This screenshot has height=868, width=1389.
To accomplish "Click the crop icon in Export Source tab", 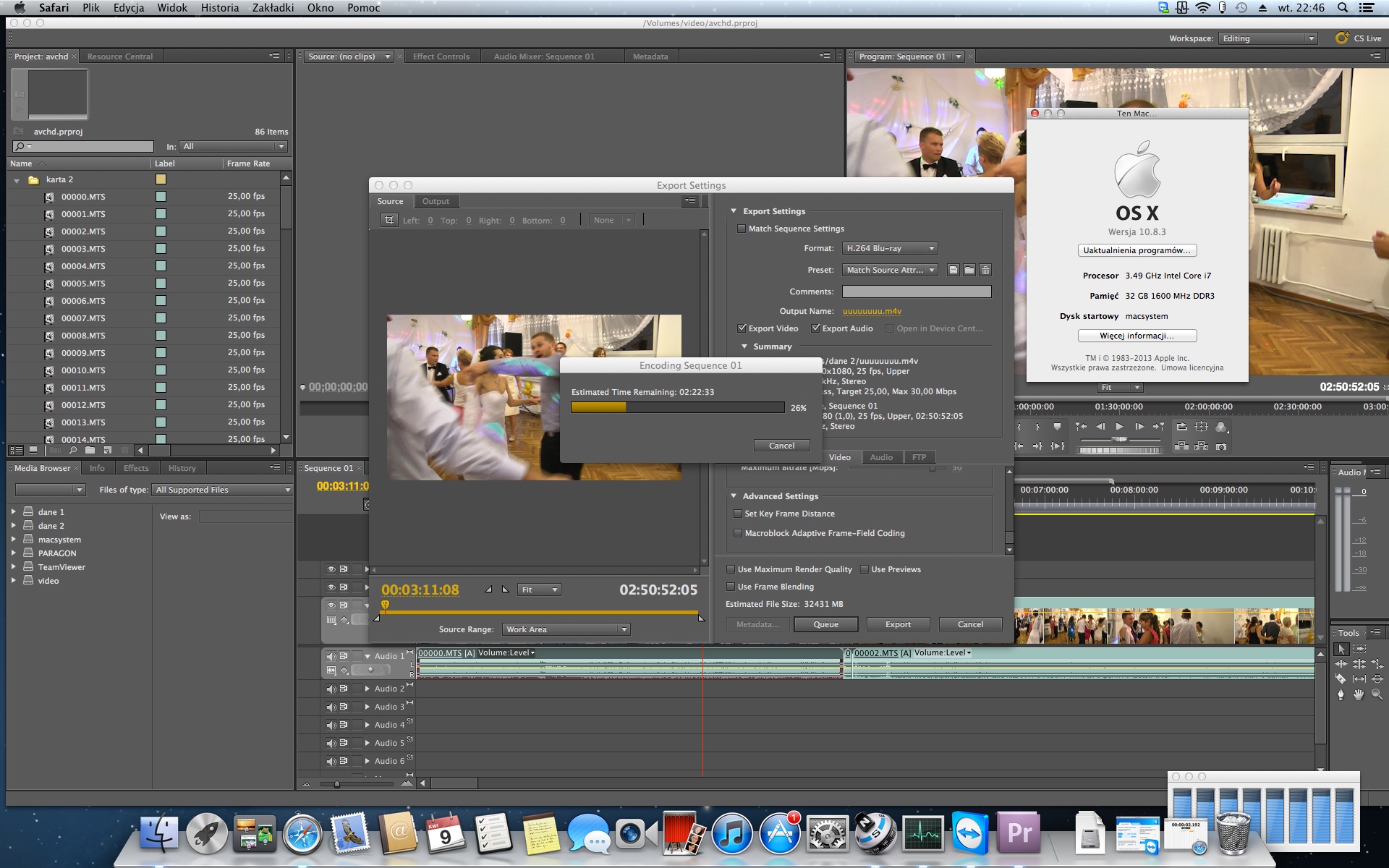I will tap(389, 220).
